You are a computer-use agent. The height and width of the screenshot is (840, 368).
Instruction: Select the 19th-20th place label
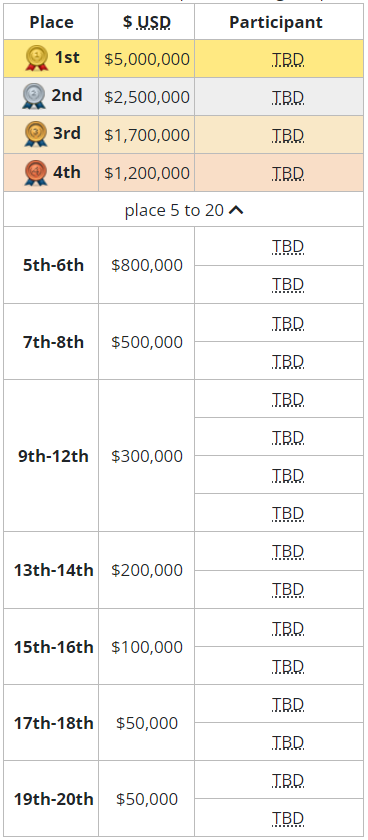pyautogui.click(x=54, y=799)
